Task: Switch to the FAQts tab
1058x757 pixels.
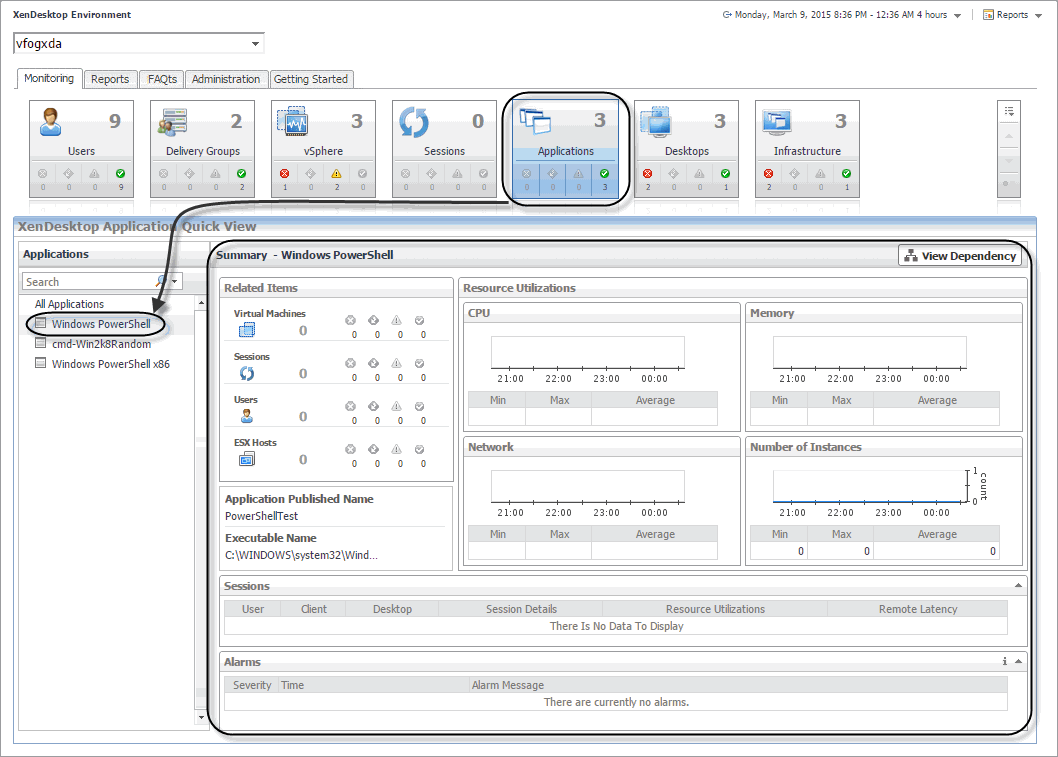Action: [162, 79]
